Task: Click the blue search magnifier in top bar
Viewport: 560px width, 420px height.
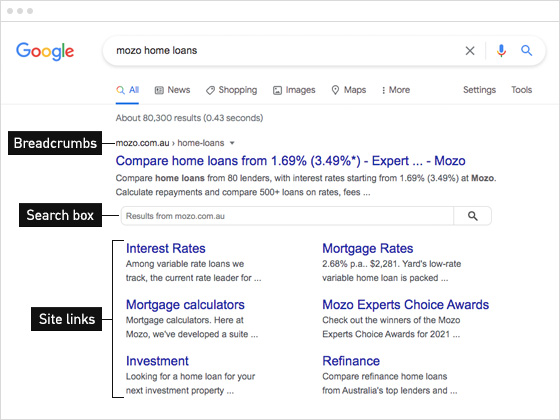Action: [x=526, y=50]
